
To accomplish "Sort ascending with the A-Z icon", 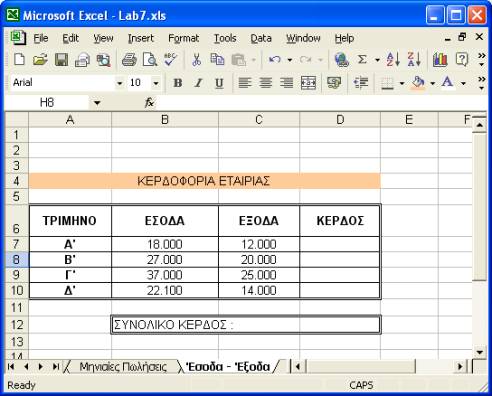I will (393, 60).
